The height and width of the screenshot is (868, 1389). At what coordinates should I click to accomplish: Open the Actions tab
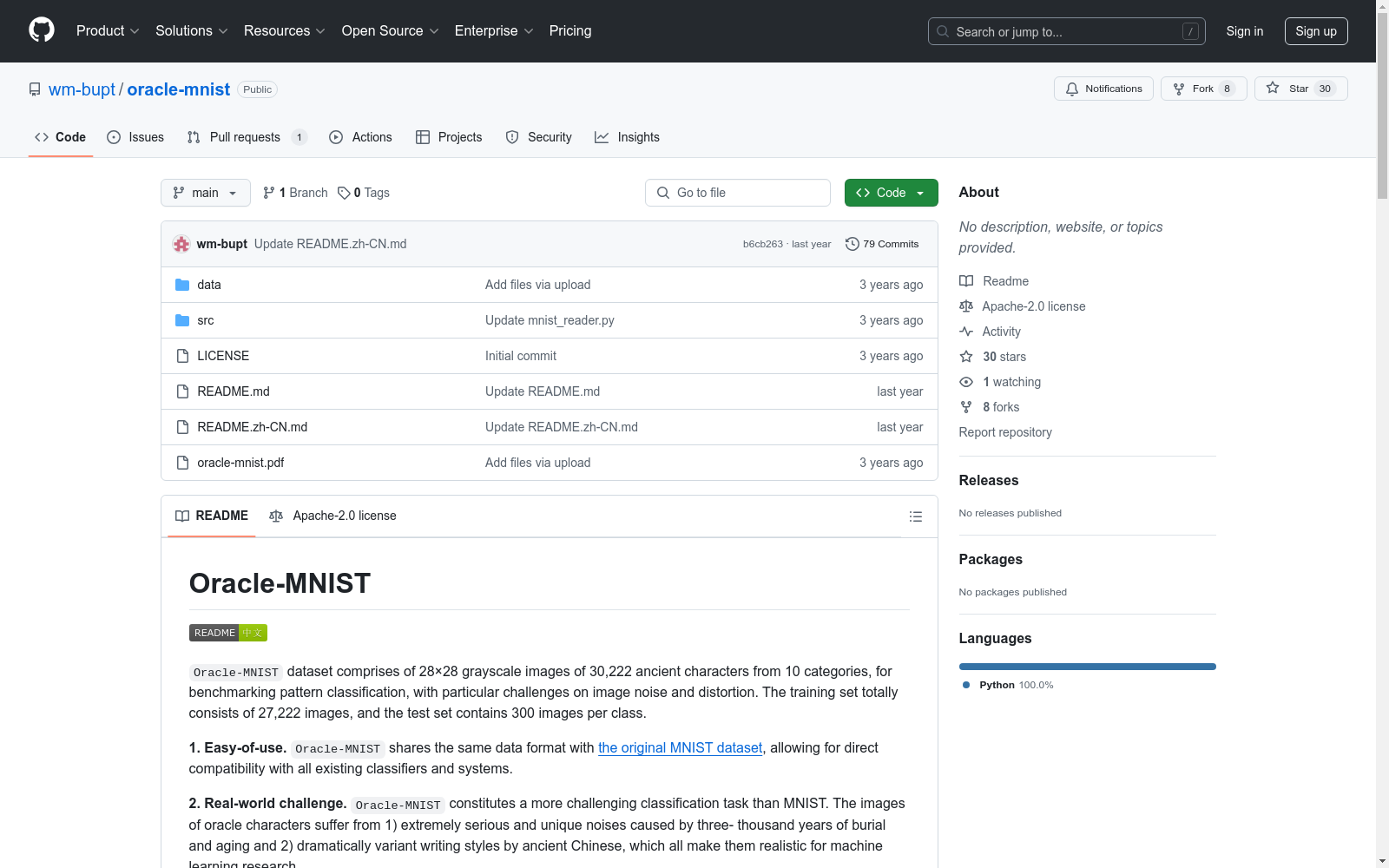coord(360,137)
